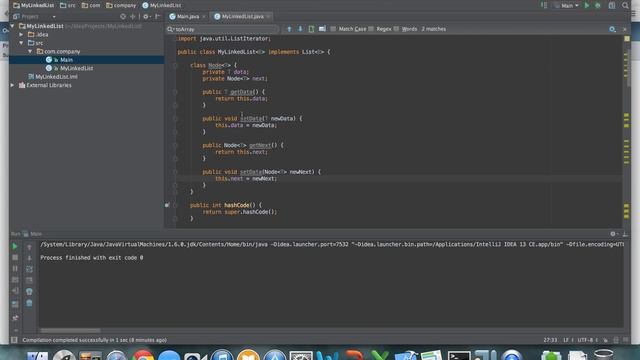640x360 pixels.
Task: Rerun Main with the Run panel play icon
Action: pyautogui.click(x=15, y=247)
